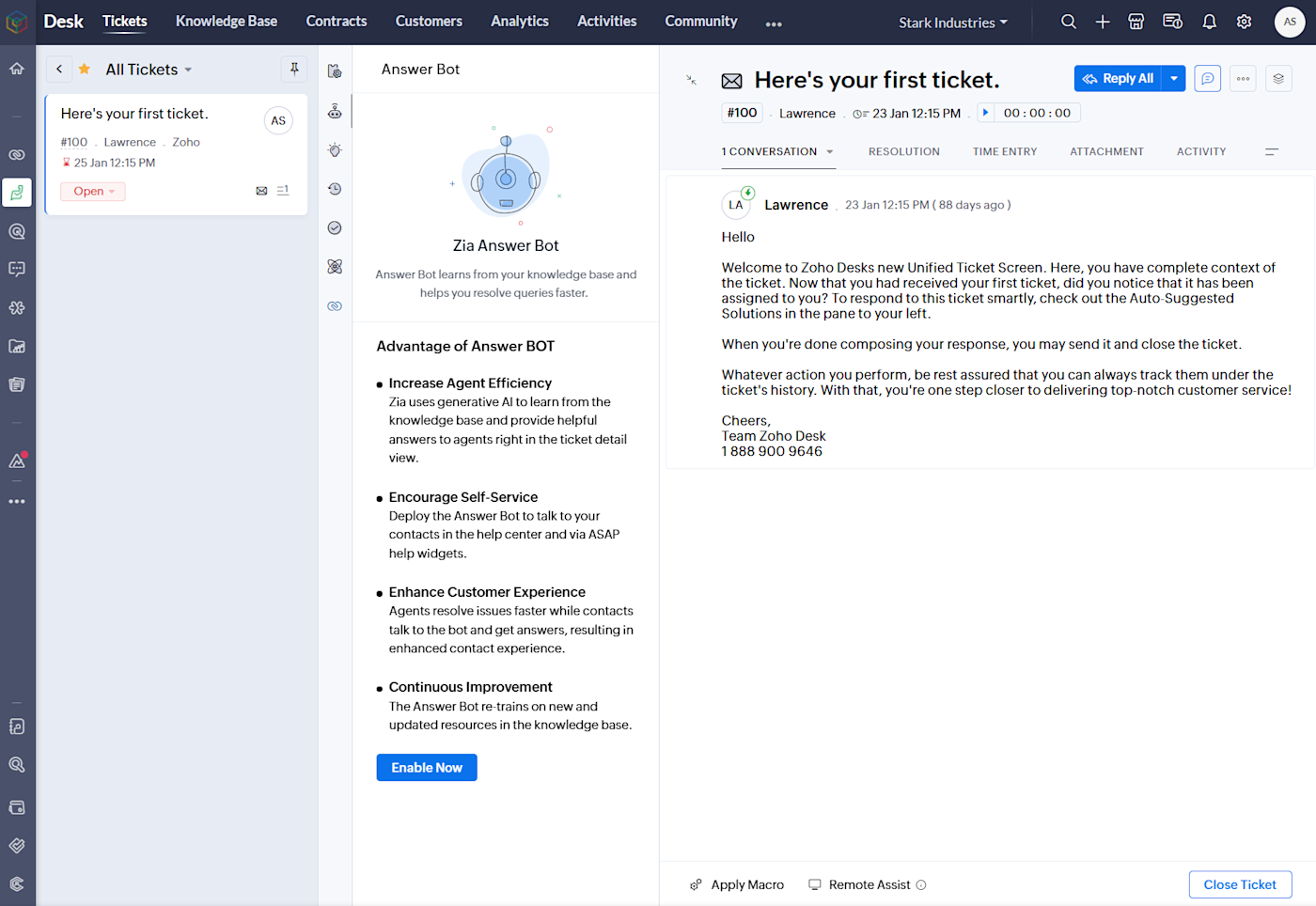
Task: Toggle the favorite star for All Tickets
Action: pos(85,69)
